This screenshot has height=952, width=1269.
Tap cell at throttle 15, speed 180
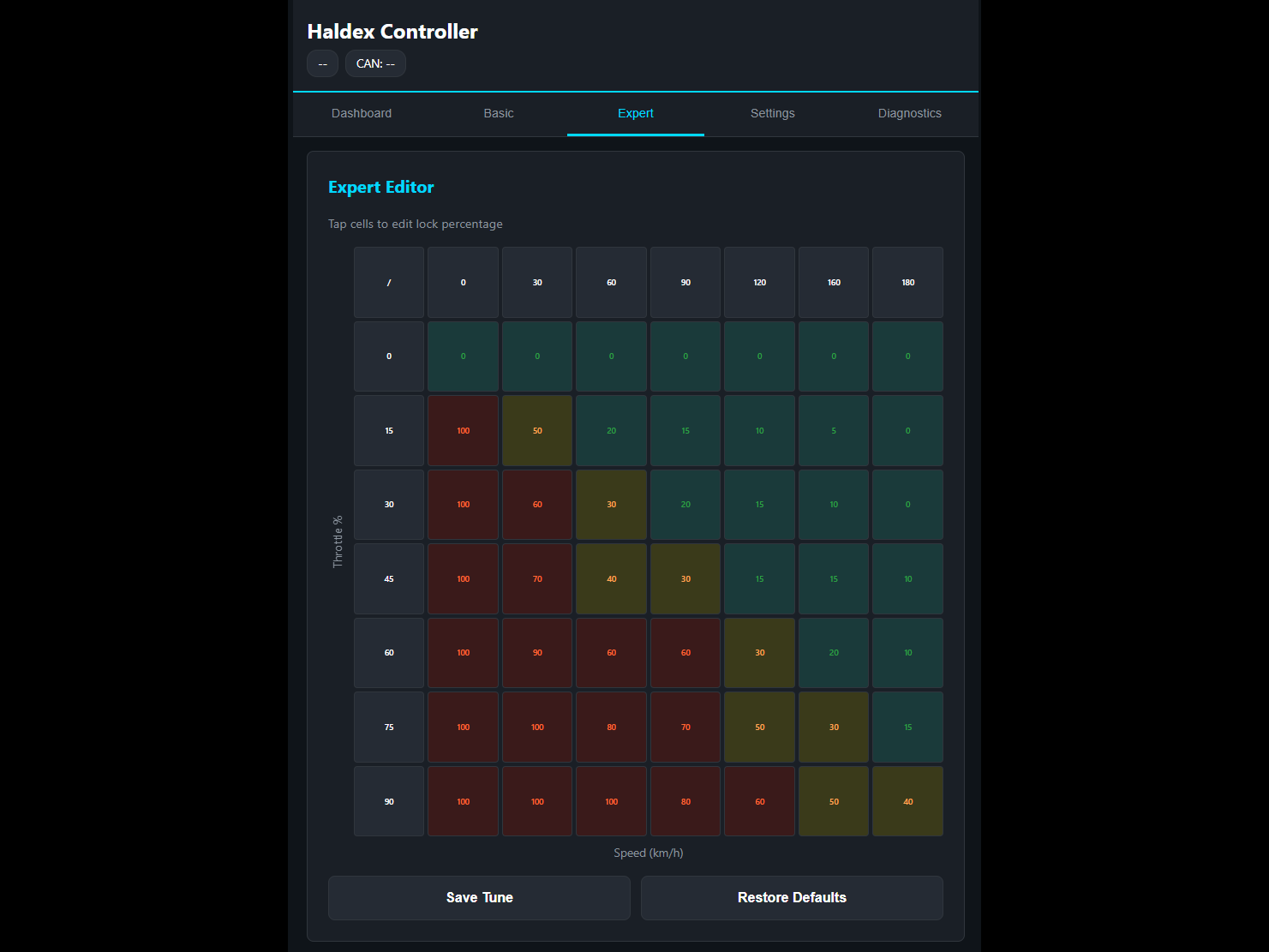pyautogui.click(x=907, y=431)
